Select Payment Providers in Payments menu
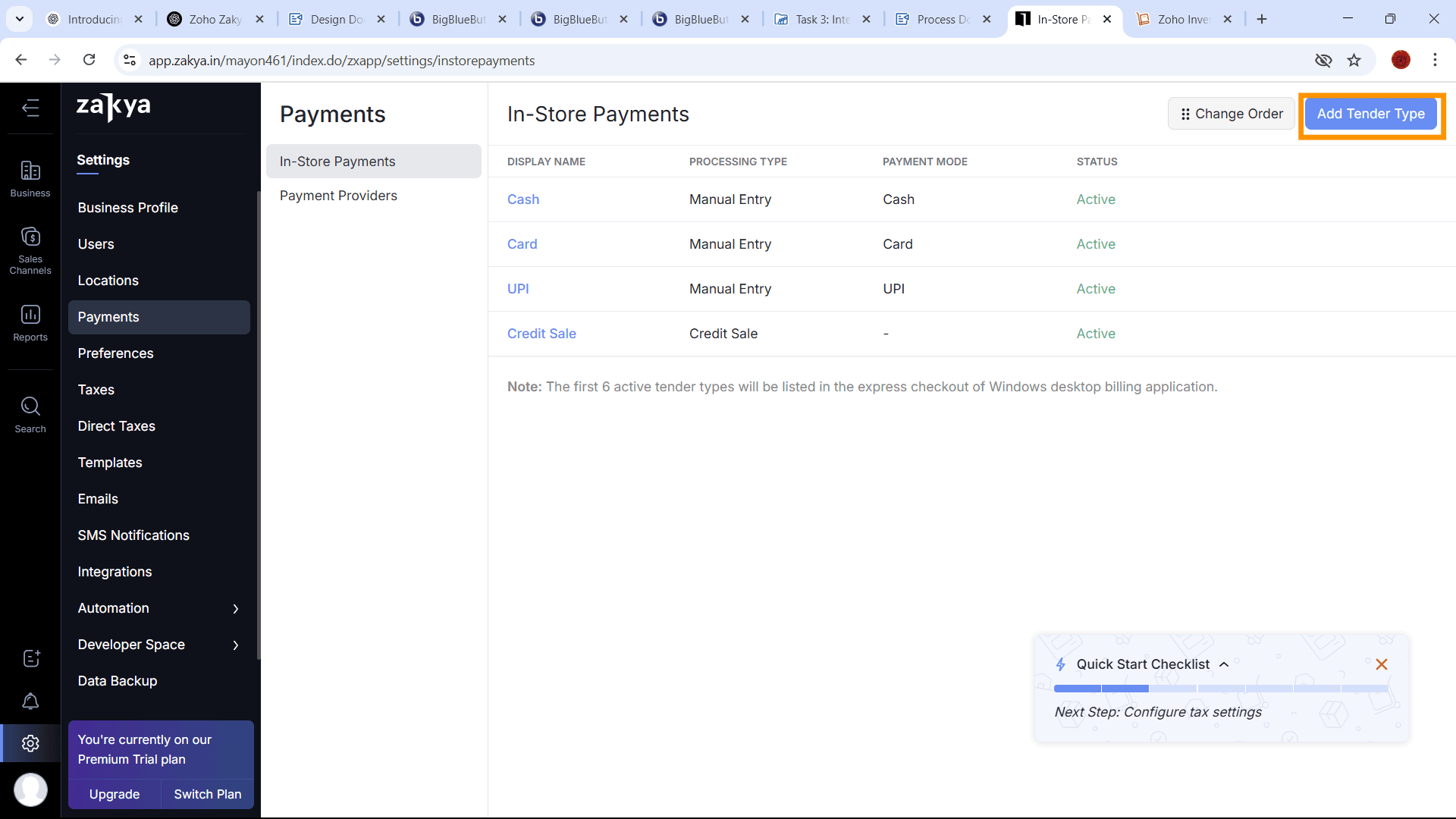The height and width of the screenshot is (819, 1456). pos(374,196)
